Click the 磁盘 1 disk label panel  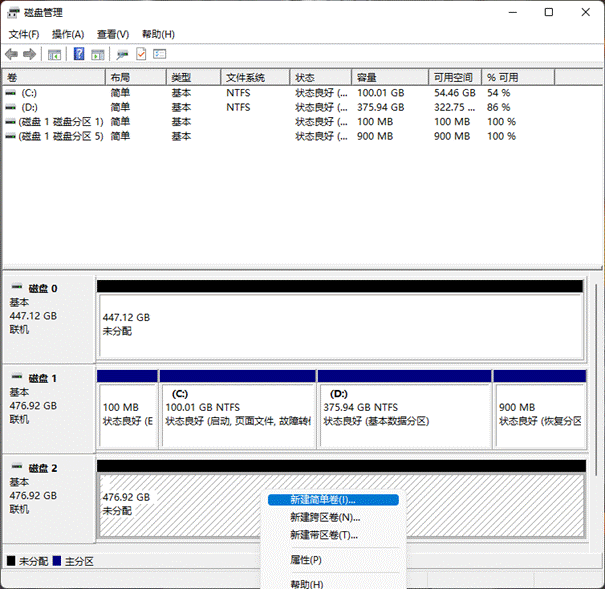[49, 400]
